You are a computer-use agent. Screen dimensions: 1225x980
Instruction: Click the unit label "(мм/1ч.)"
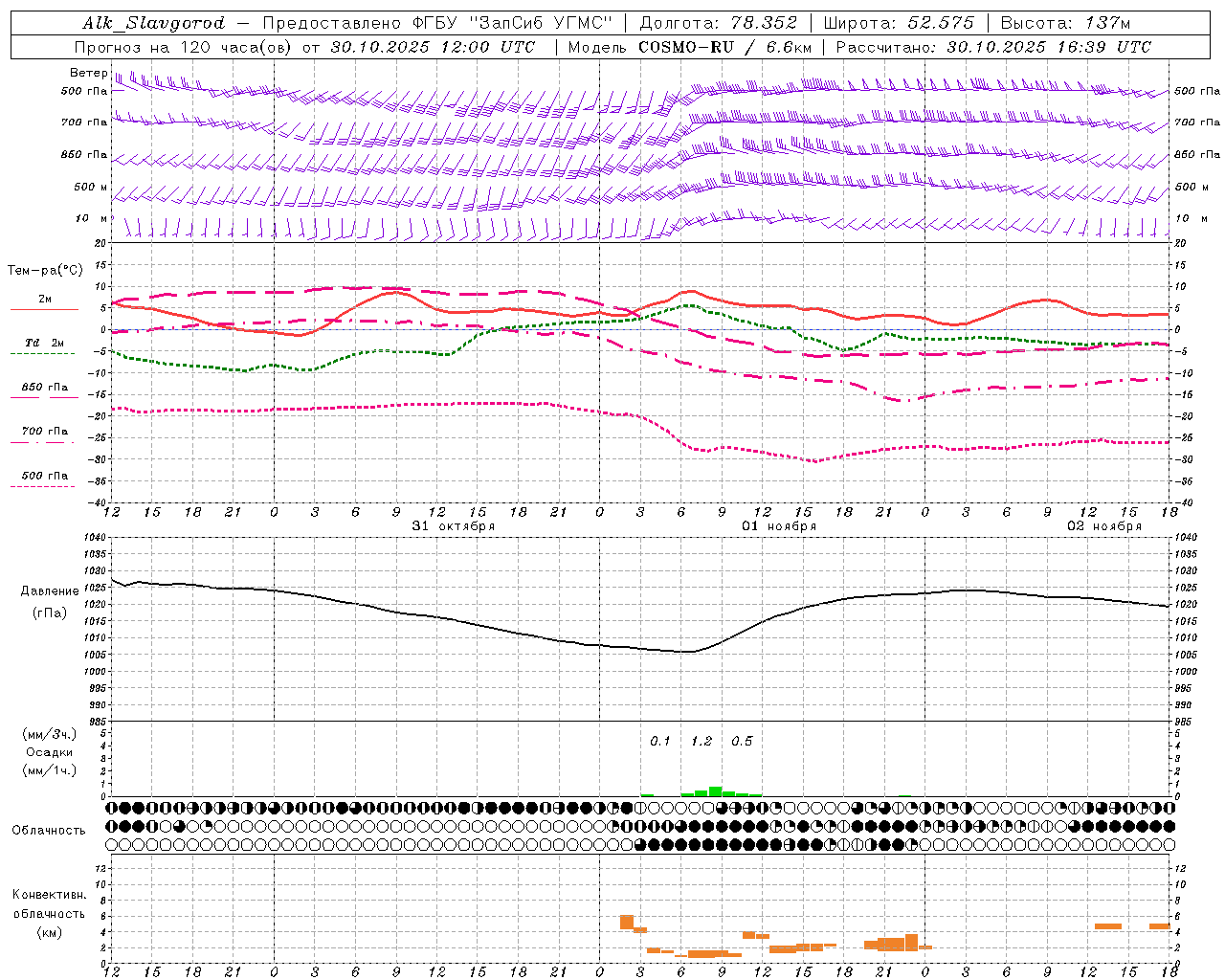50,770
